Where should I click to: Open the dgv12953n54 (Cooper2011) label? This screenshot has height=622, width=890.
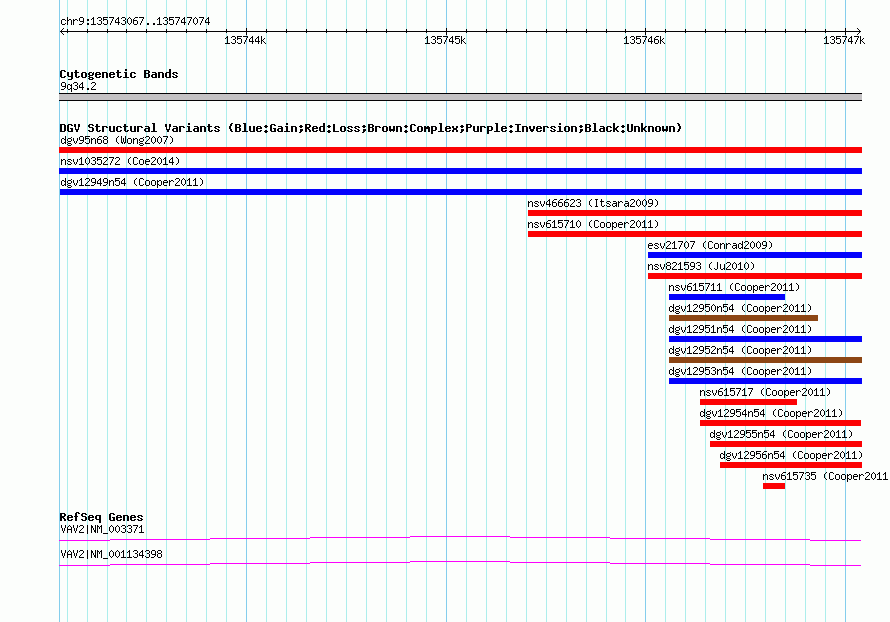point(740,371)
